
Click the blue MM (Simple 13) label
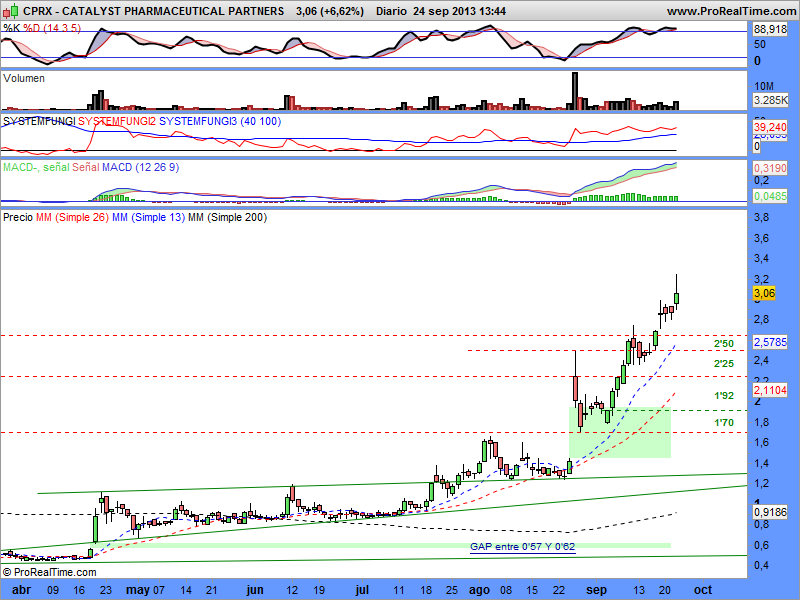pos(148,217)
